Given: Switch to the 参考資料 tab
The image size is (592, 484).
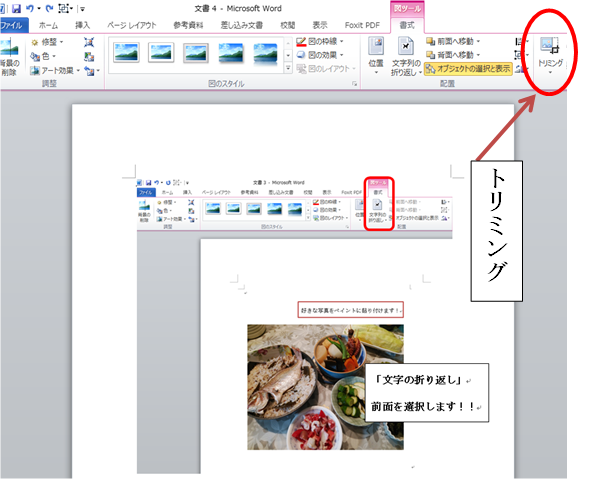Looking at the screenshot, I should (x=188, y=25).
